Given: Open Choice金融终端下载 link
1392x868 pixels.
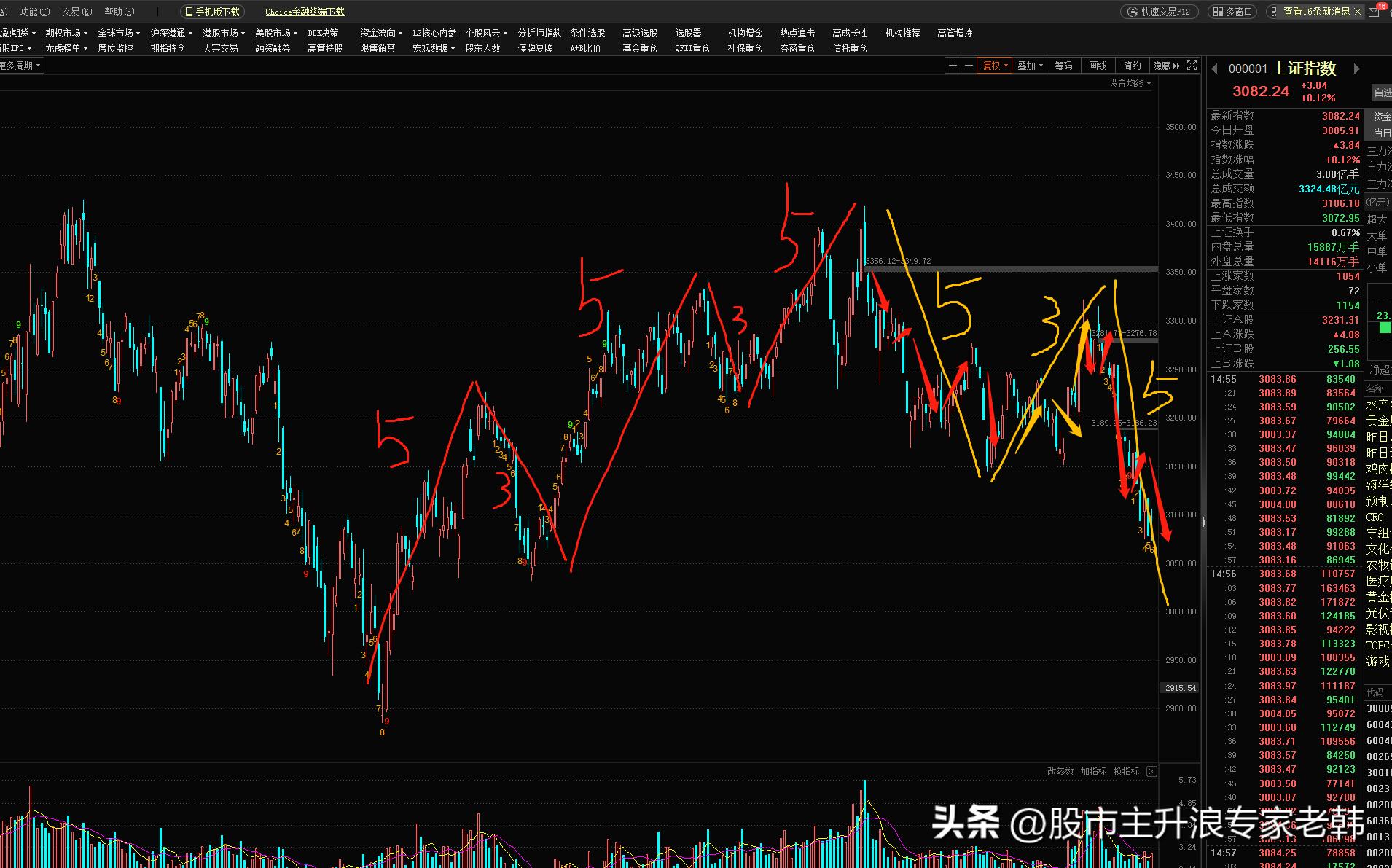Looking at the screenshot, I should pyautogui.click(x=305, y=12).
